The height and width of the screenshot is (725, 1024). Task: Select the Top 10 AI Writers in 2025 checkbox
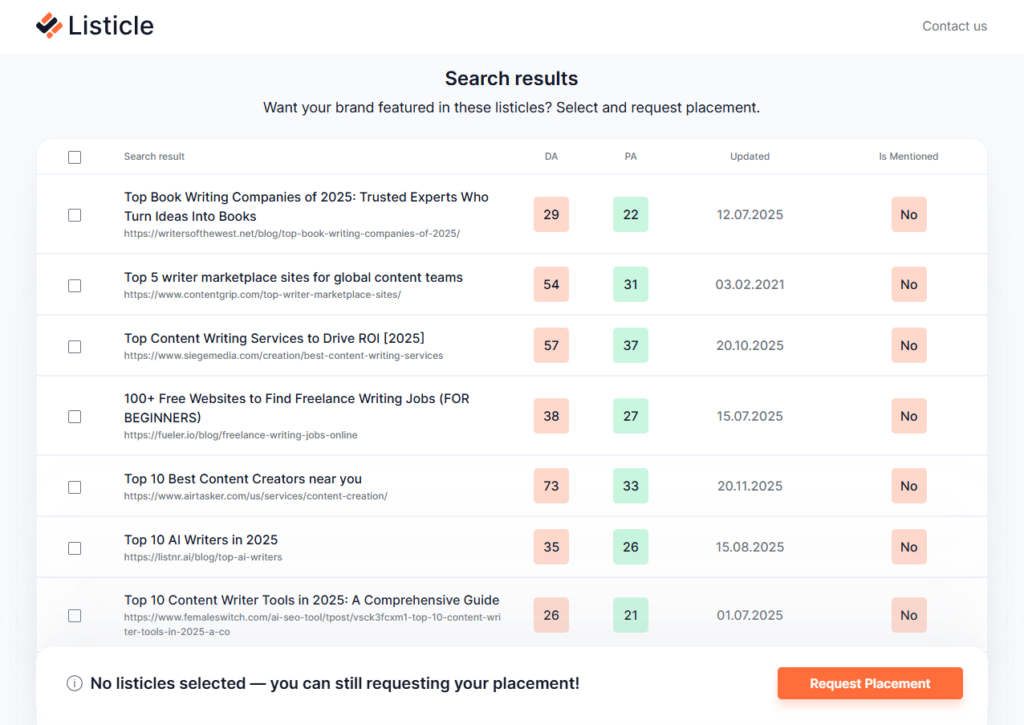click(x=74, y=547)
